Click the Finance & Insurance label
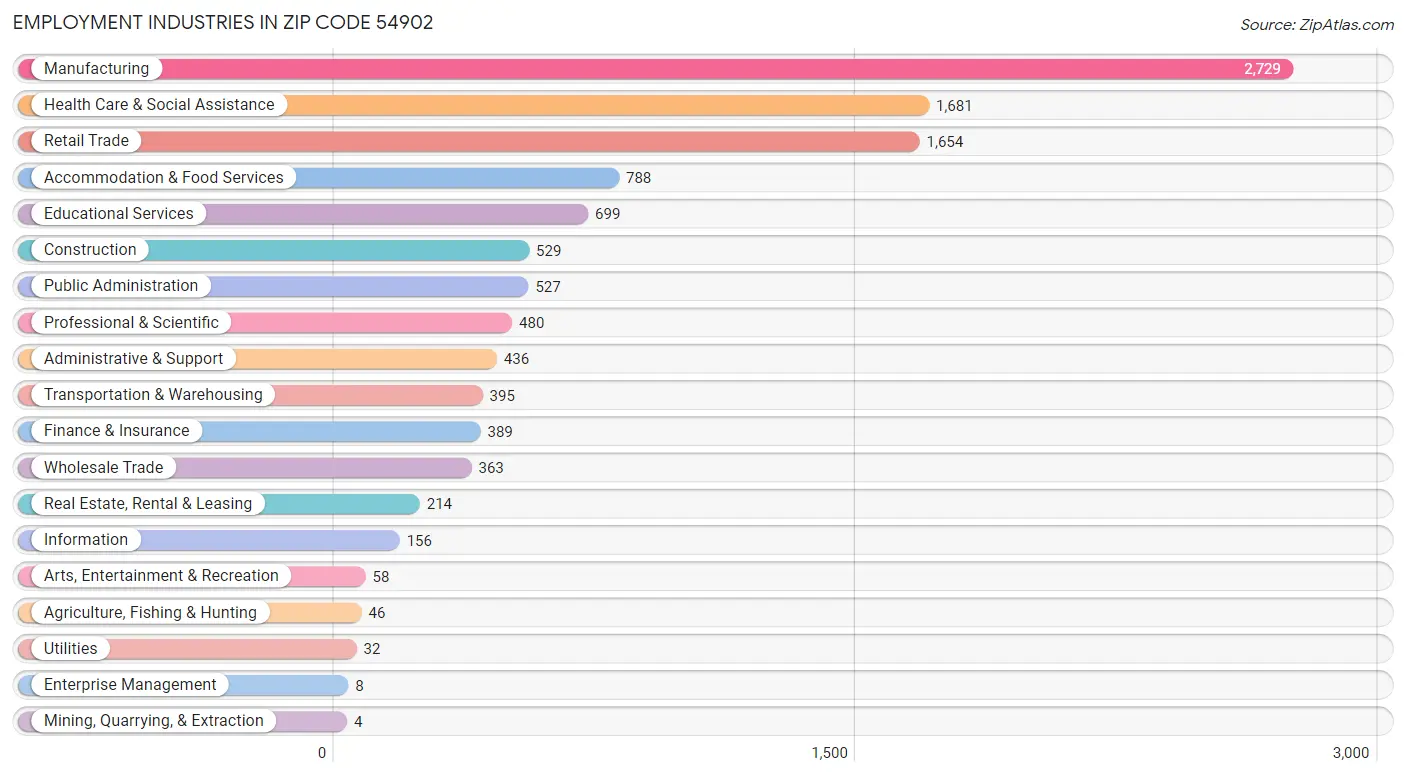The image size is (1406, 776). point(116,430)
